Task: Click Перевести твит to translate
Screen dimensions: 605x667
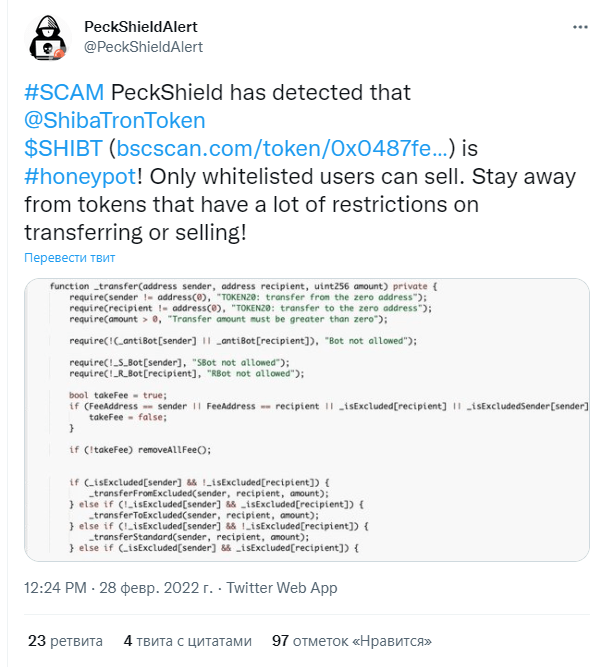Action: click(x=69, y=258)
